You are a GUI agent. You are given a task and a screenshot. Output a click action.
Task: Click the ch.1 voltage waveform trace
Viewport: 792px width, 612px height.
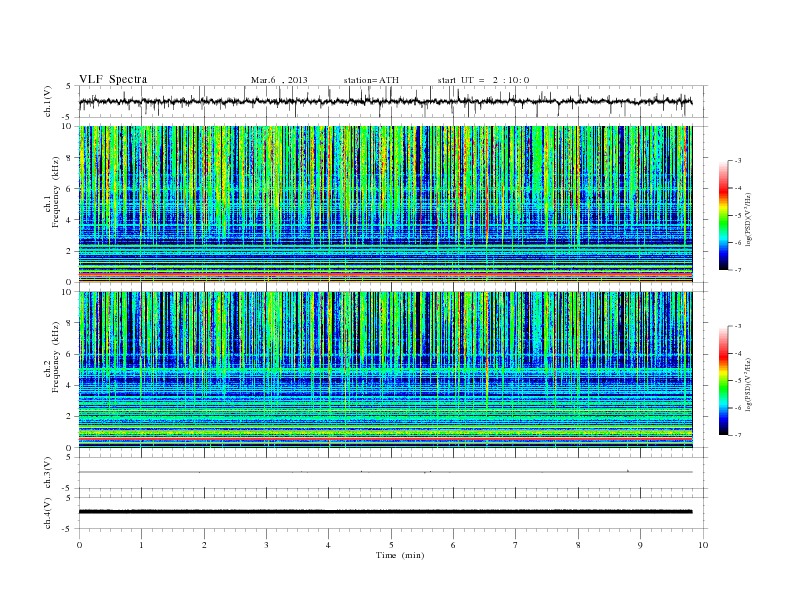[x=385, y=101]
